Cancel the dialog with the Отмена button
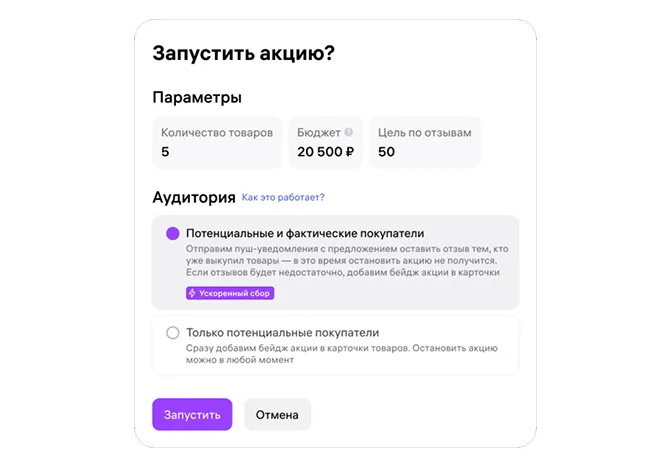 pos(277,415)
